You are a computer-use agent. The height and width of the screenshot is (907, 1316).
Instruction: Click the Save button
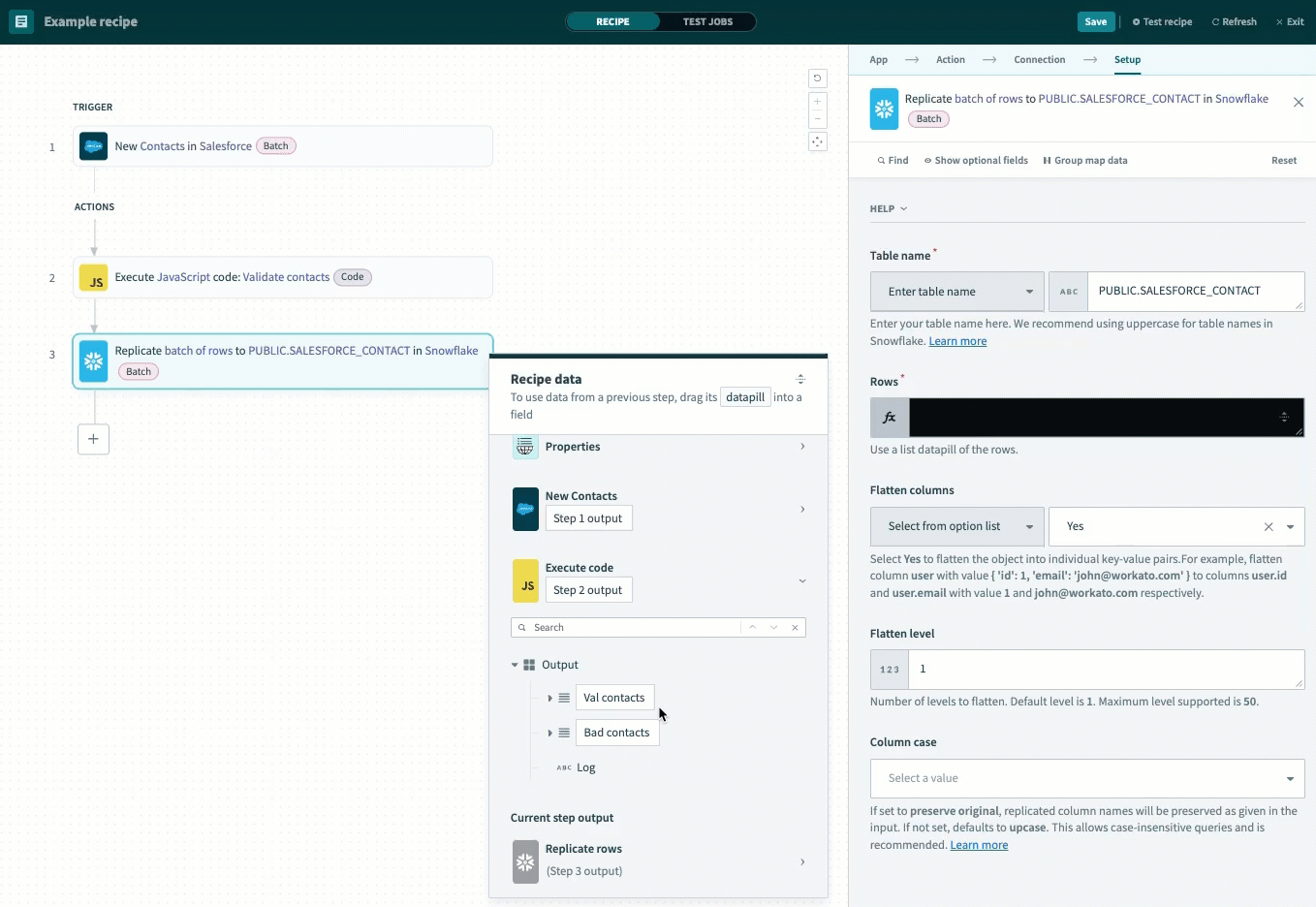click(x=1095, y=21)
